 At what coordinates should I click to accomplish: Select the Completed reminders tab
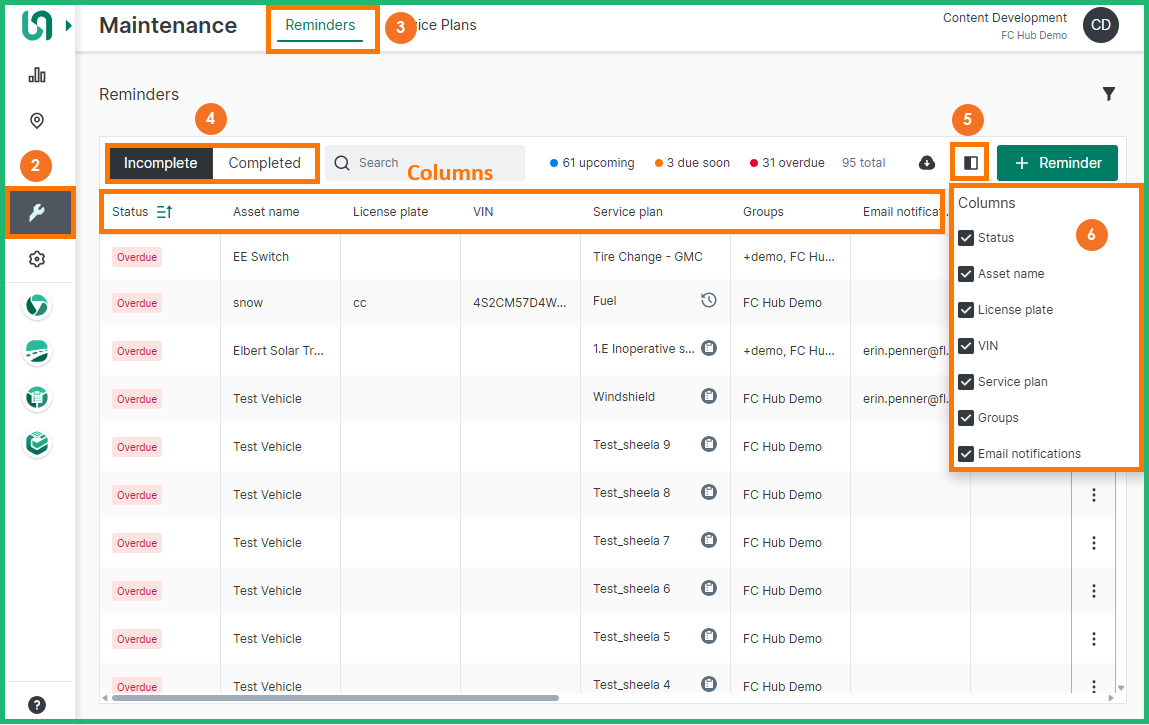pos(264,163)
